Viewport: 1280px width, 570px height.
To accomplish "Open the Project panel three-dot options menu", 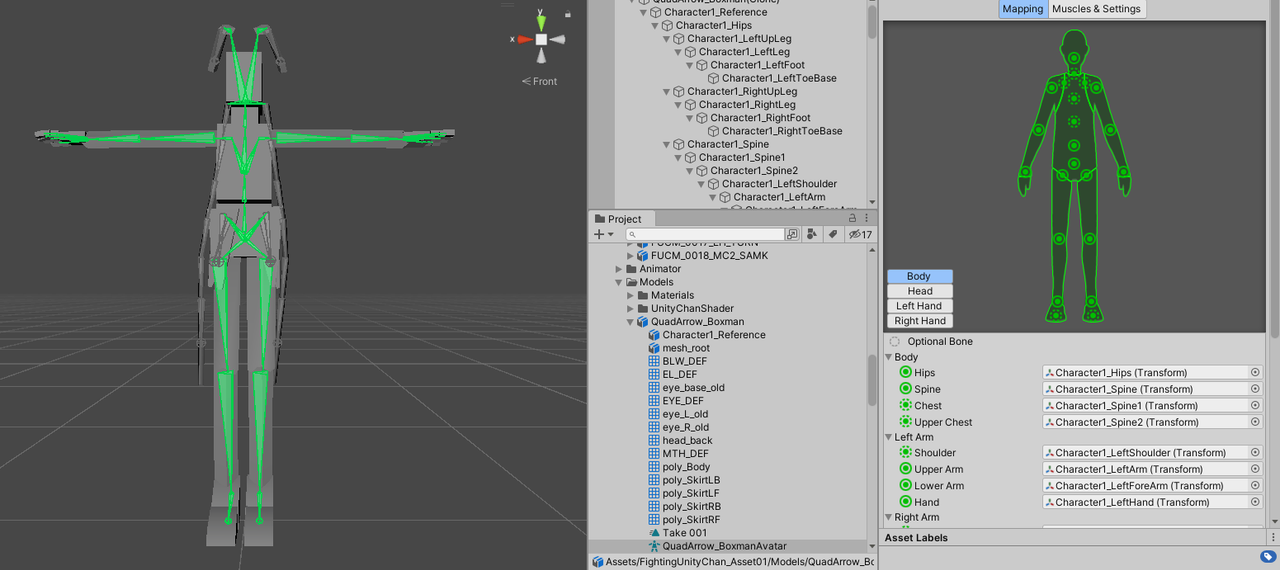I will pos(866,218).
